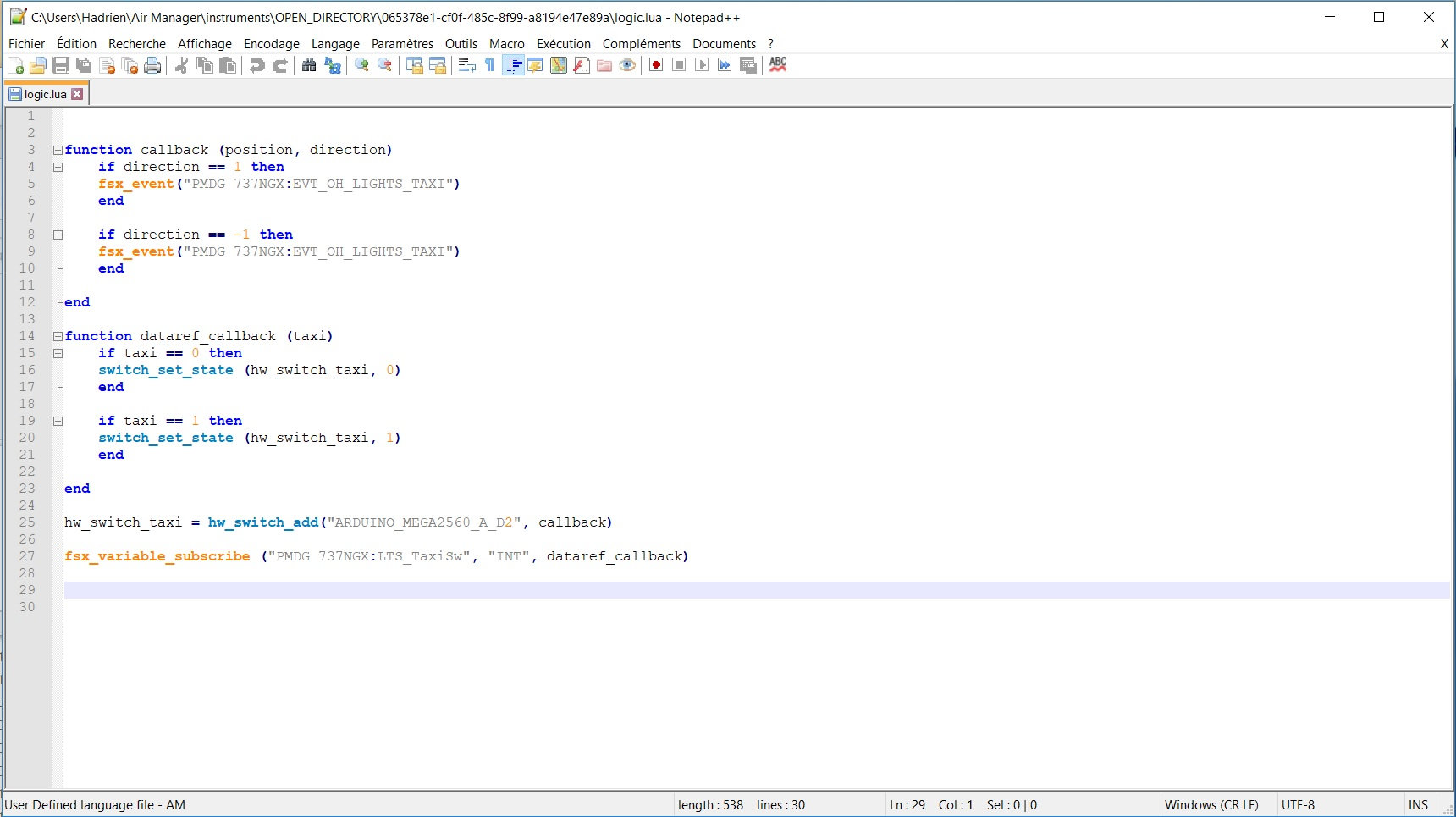
Task: Open the Macro menu
Action: [507, 44]
